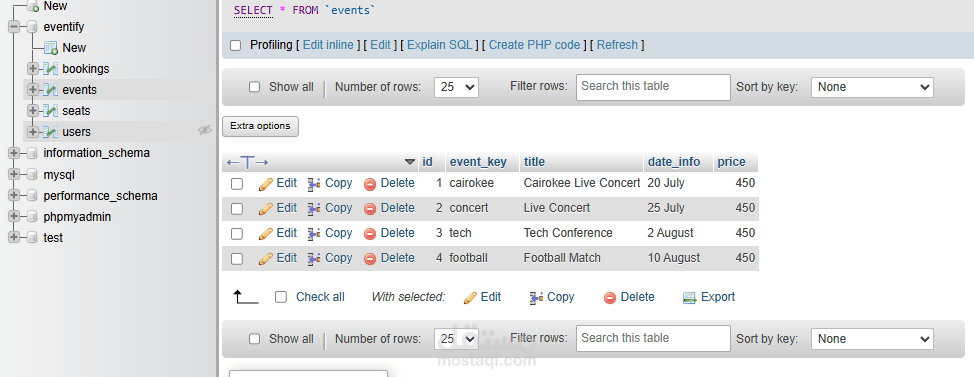Open the mysql database in the tree

tap(59, 175)
